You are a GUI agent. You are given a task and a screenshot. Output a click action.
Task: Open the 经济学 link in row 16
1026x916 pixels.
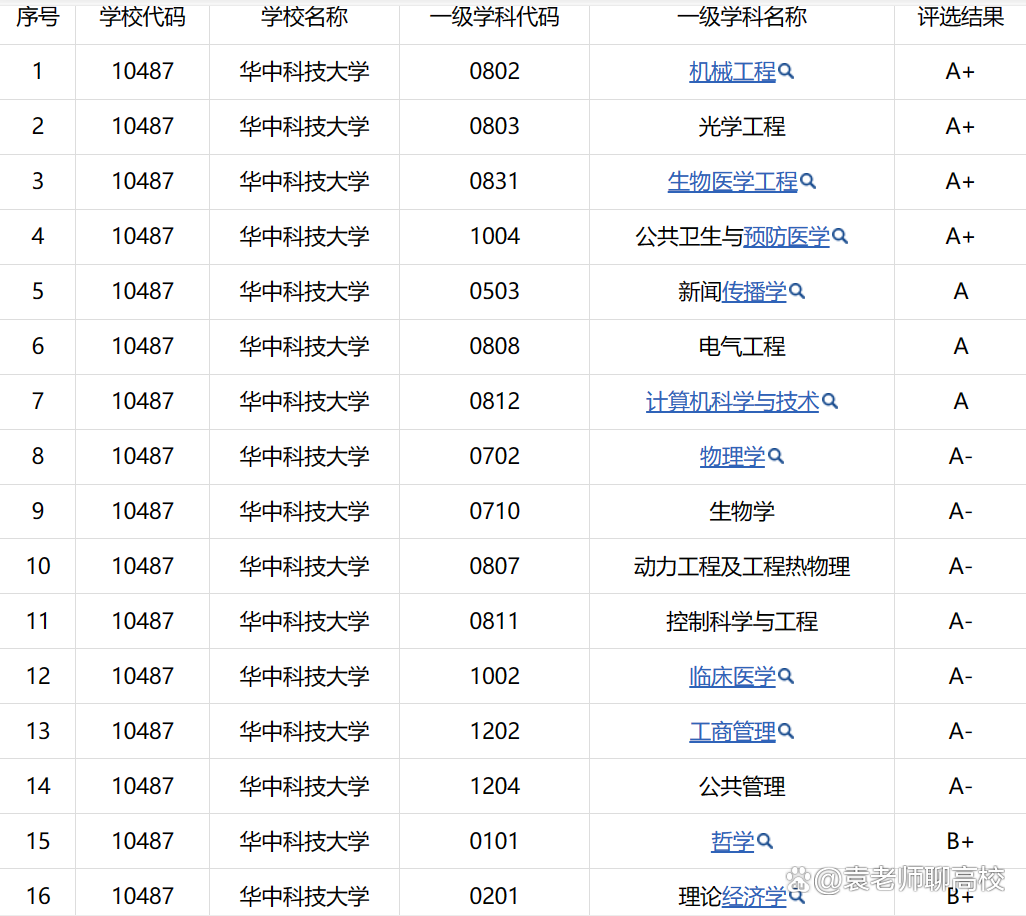point(754,897)
